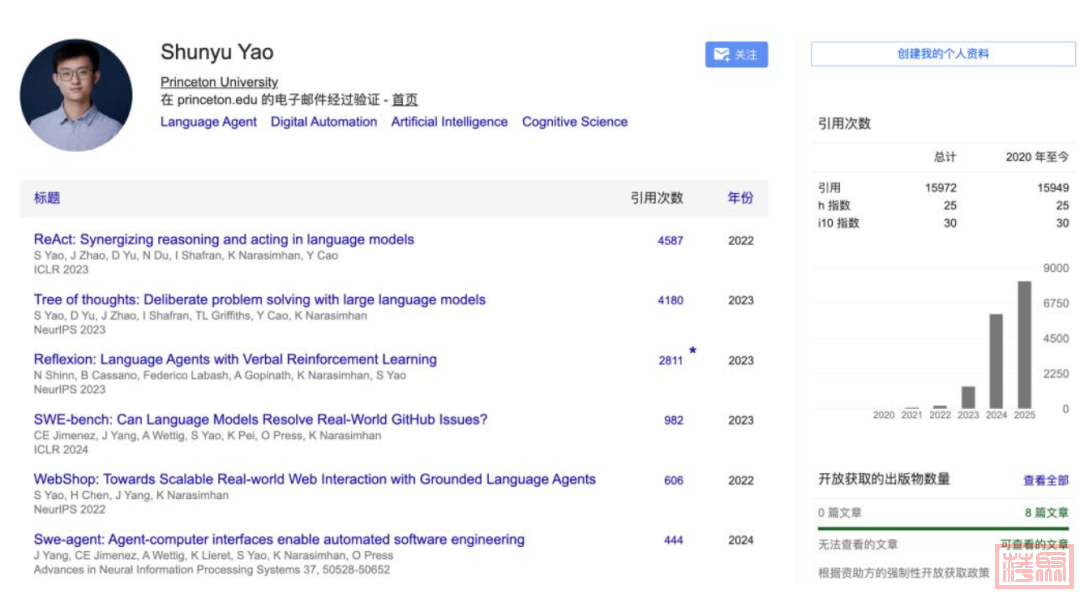Open the ReAct paper title
This screenshot has width=1080, height=594.
point(223,240)
